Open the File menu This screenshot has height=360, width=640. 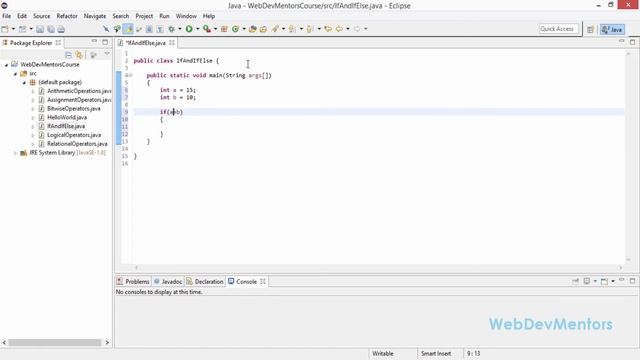click(7, 16)
